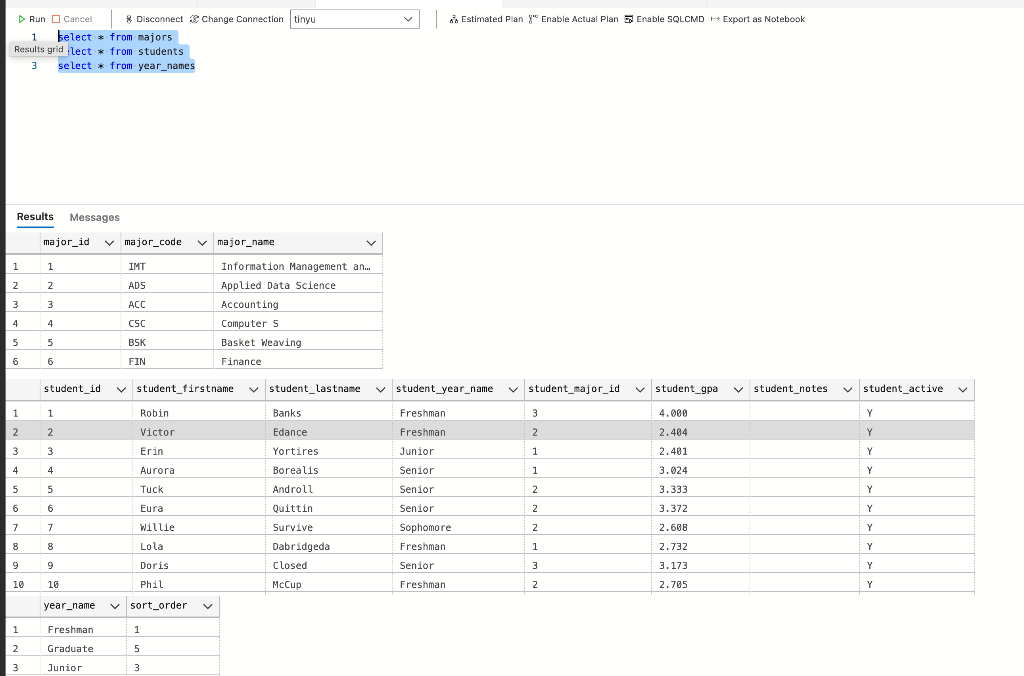The image size is (1024, 676).
Task: Open the student_gpa column filter dropdown
Action: coord(738,389)
